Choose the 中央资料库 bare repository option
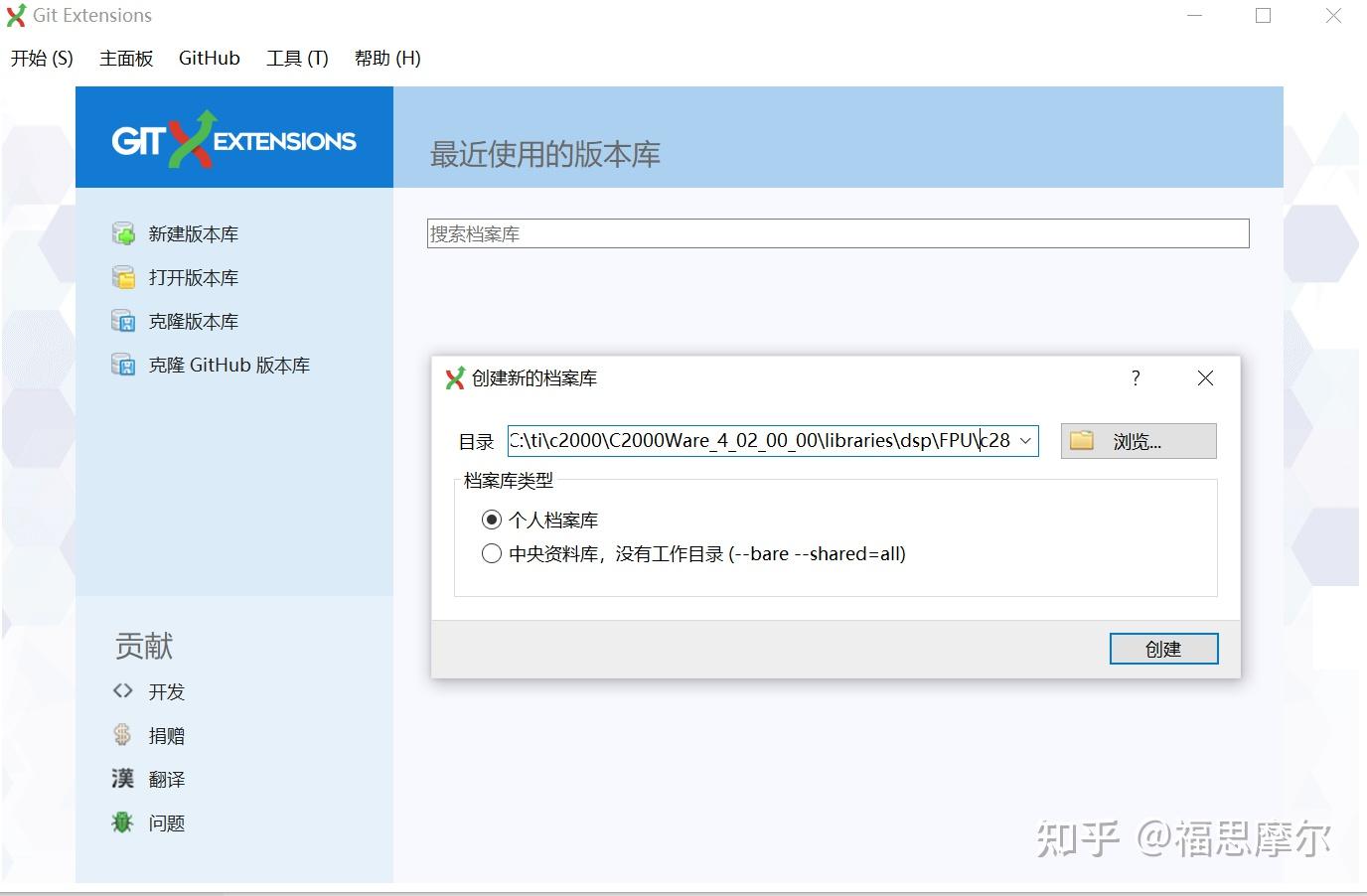The height and width of the screenshot is (896, 1367). click(x=492, y=553)
